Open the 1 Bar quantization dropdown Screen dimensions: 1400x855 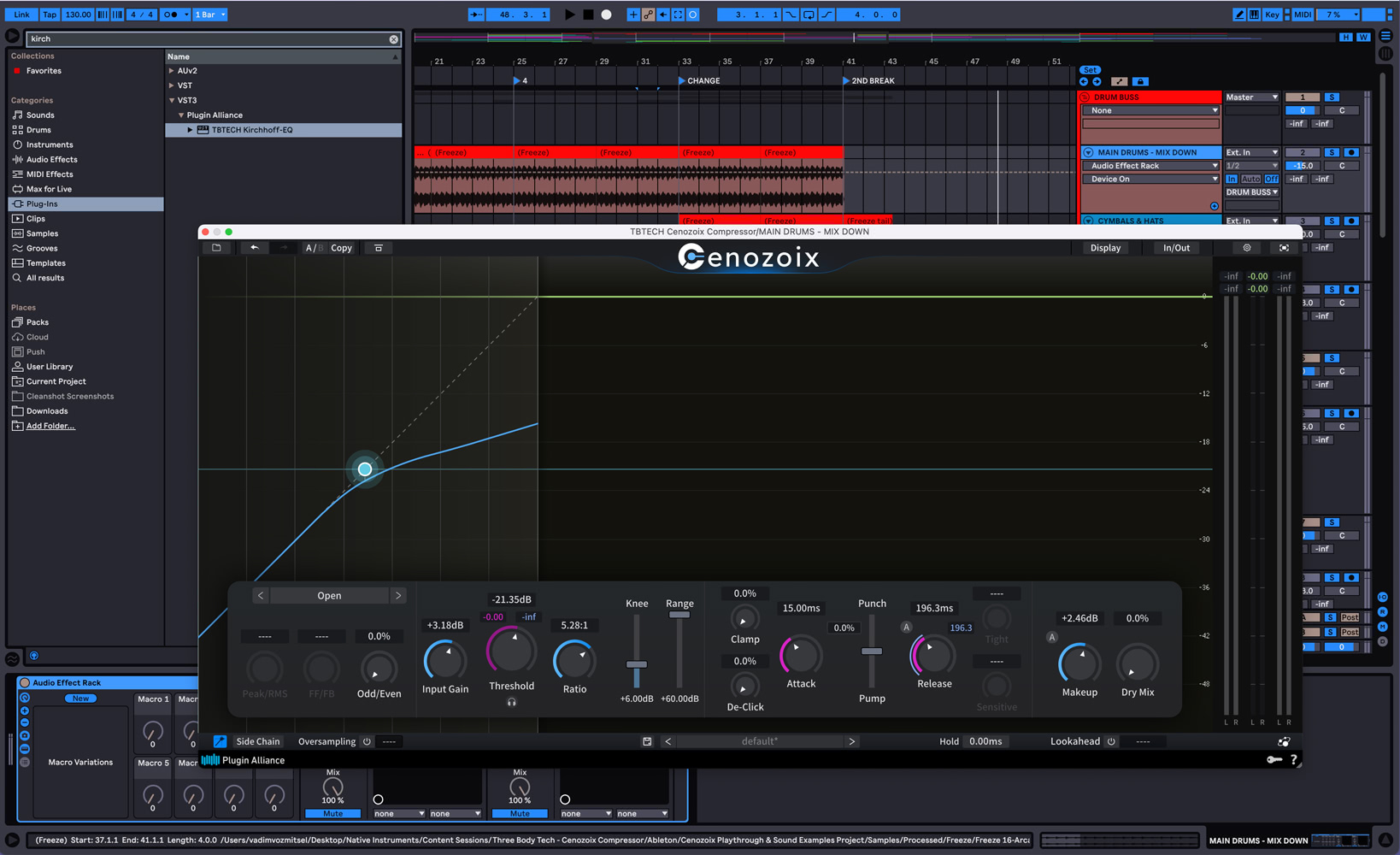(210, 15)
